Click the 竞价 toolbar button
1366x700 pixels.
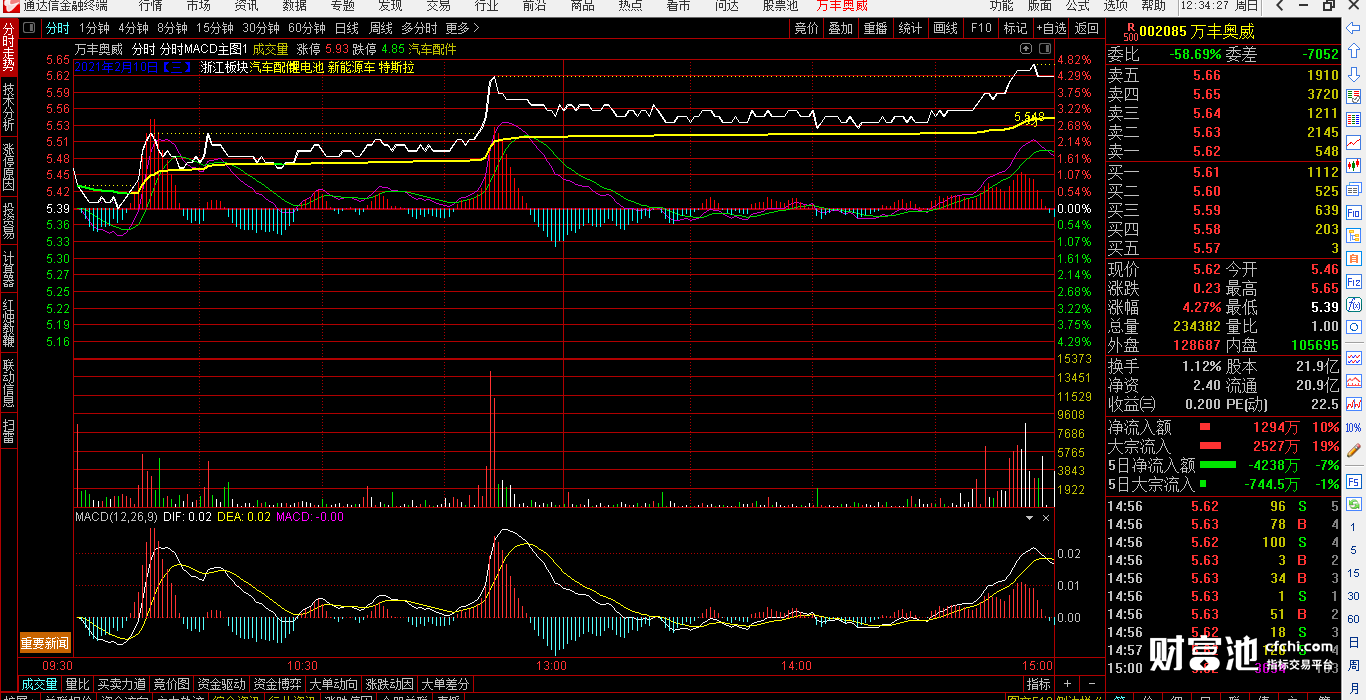tap(806, 28)
